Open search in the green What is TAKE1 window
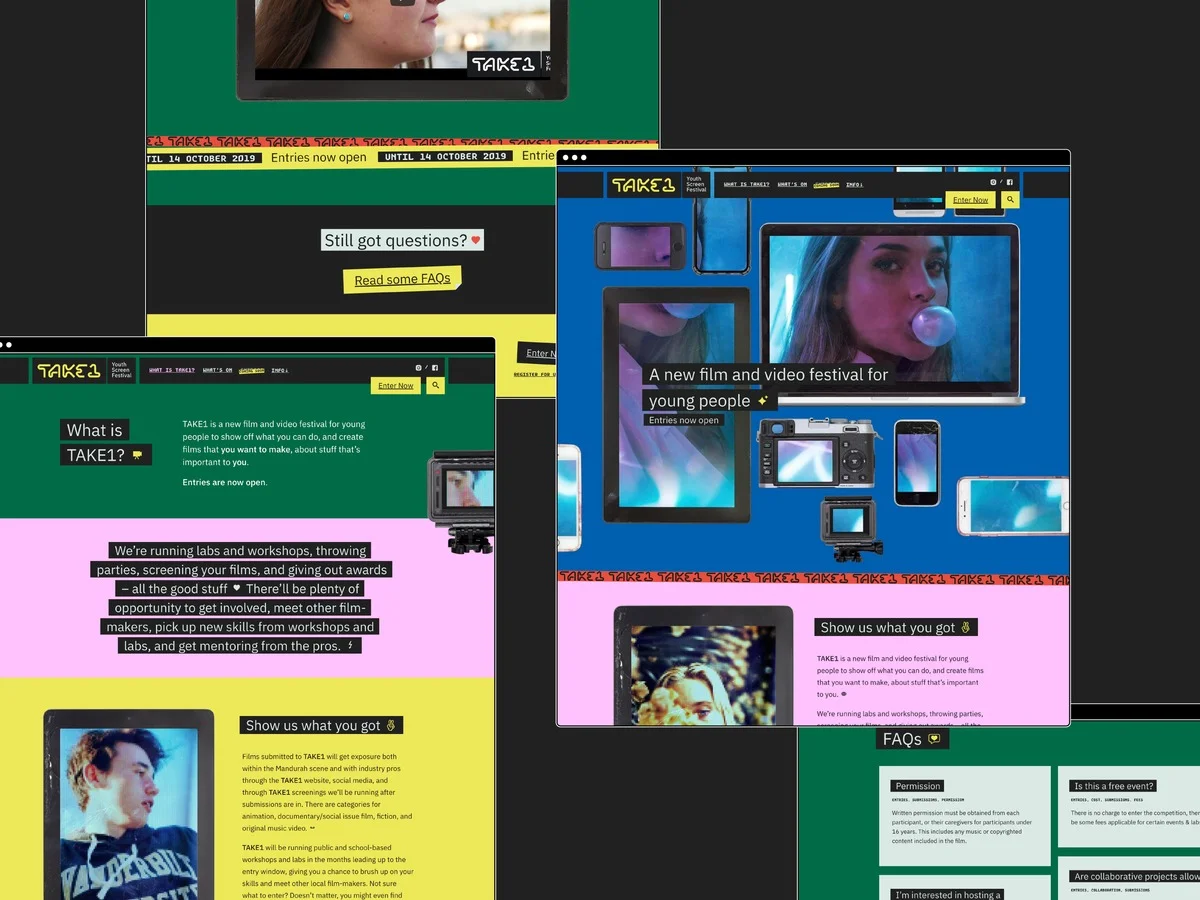Viewport: 1200px width, 900px height. (435, 385)
